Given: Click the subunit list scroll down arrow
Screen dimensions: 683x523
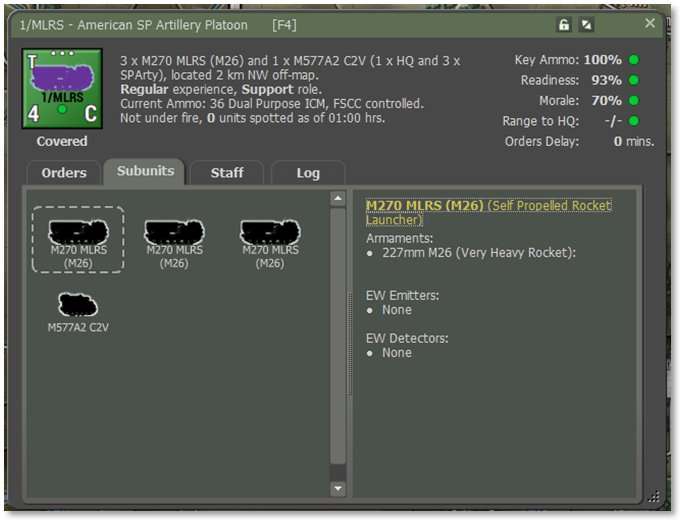Looking at the screenshot, I should tap(338, 488).
